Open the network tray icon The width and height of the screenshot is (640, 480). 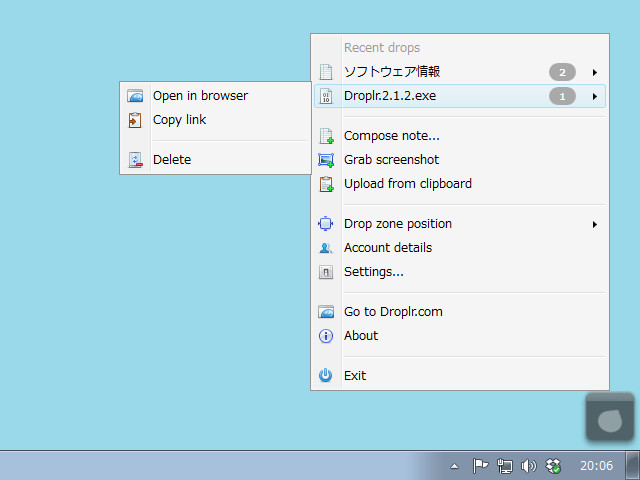[504, 466]
